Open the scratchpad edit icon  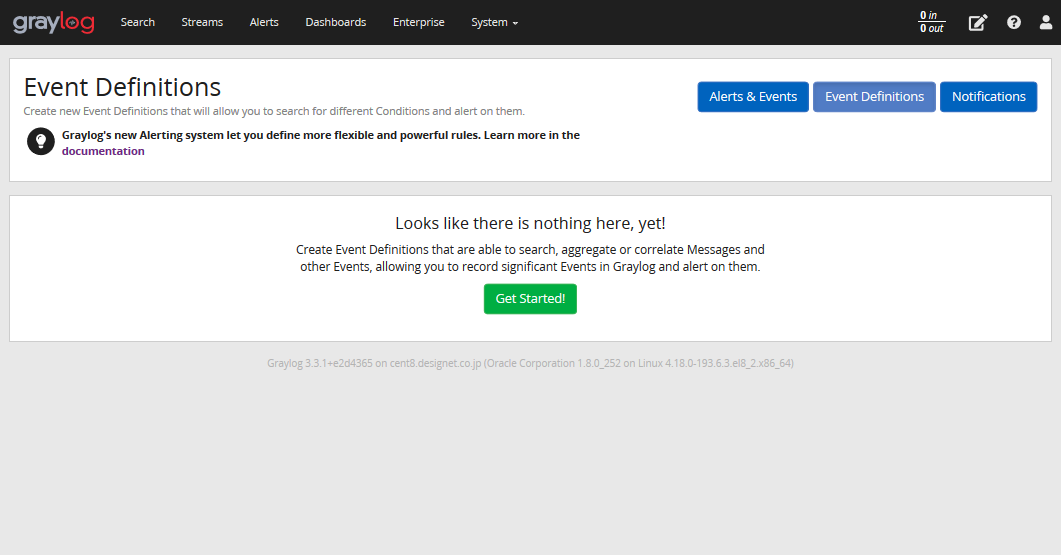tap(978, 22)
